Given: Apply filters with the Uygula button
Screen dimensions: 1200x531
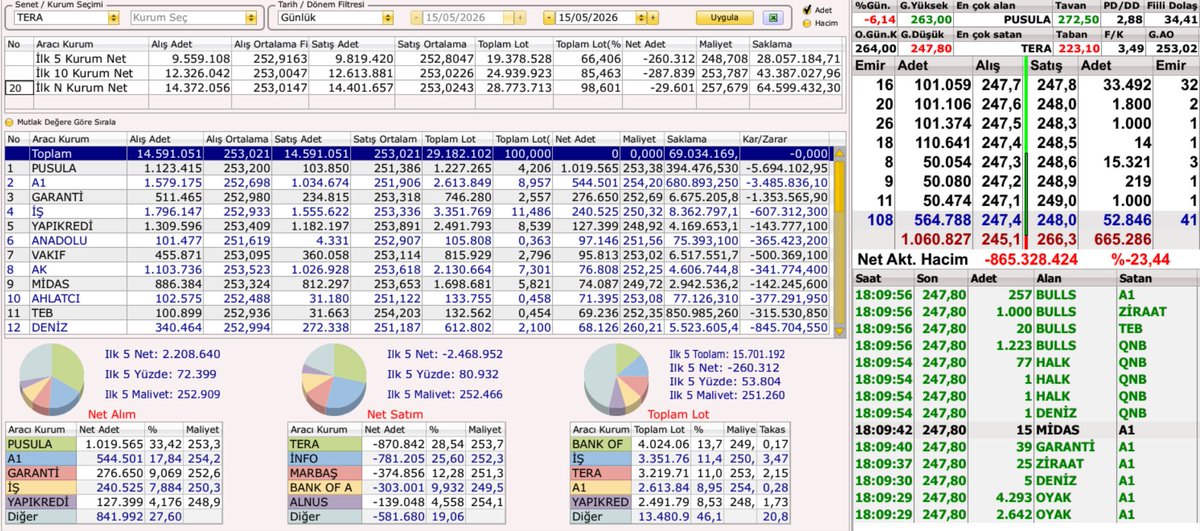Looking at the screenshot, I should pyautogui.click(x=724, y=18).
